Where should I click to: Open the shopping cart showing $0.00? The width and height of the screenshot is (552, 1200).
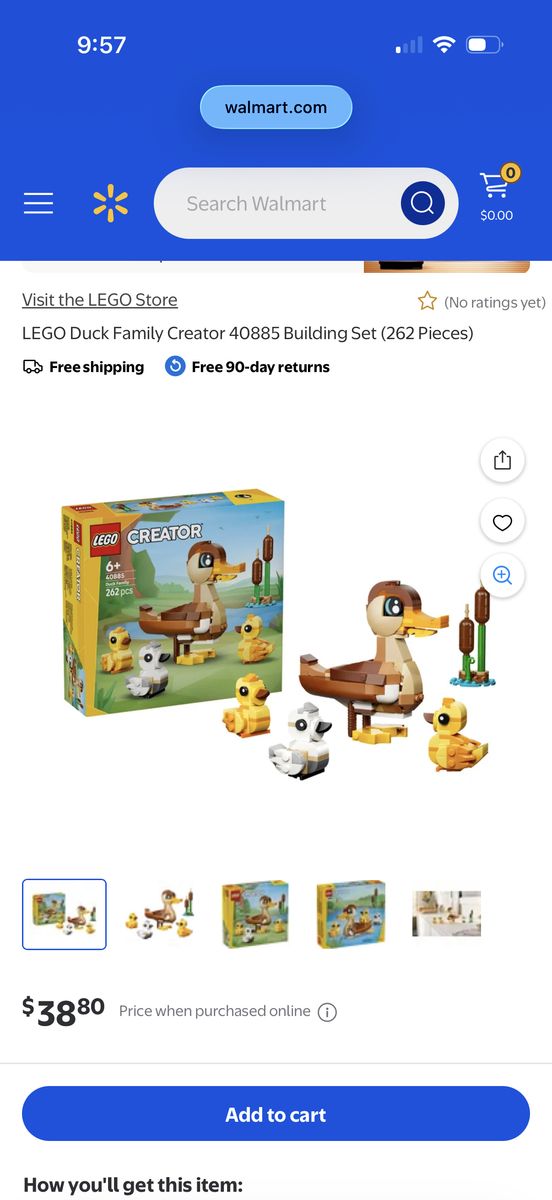coord(496,194)
